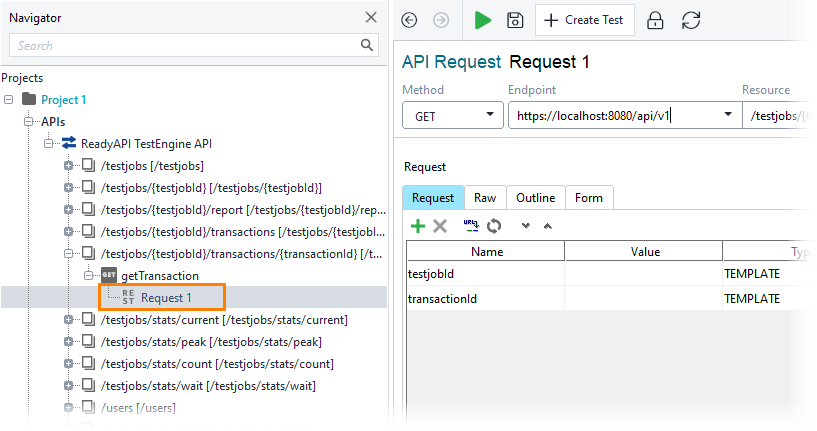
Task: Select getTransaction in the tree
Action: [160, 275]
